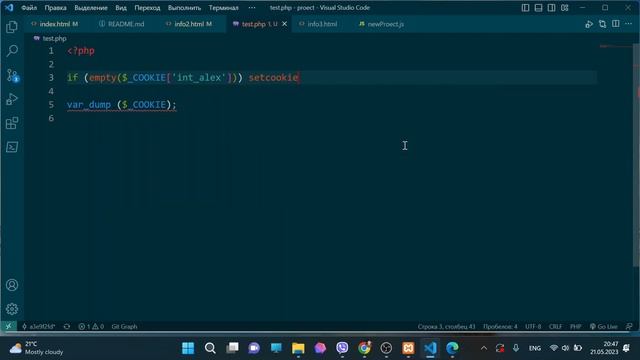Click the Run file icon in editor toolbar

(589, 24)
